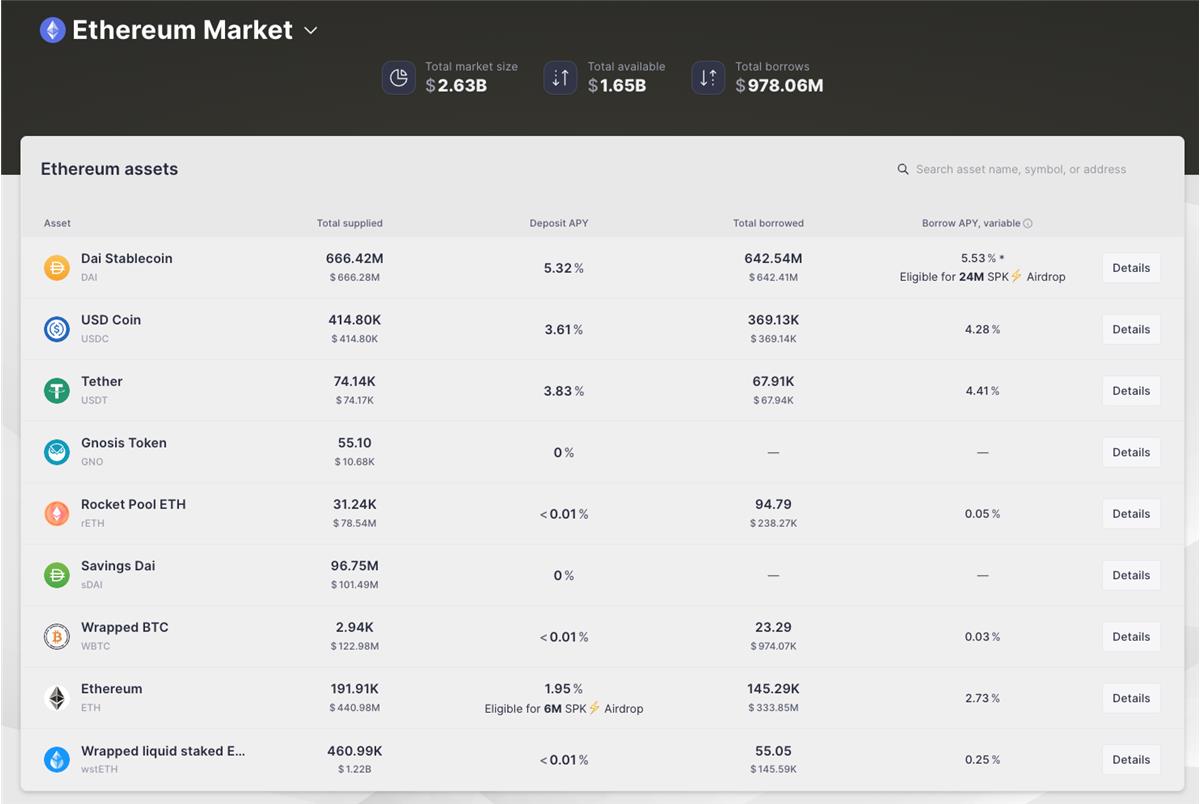
Task: Click the Savings Dai token icon
Action: [x=57, y=575]
